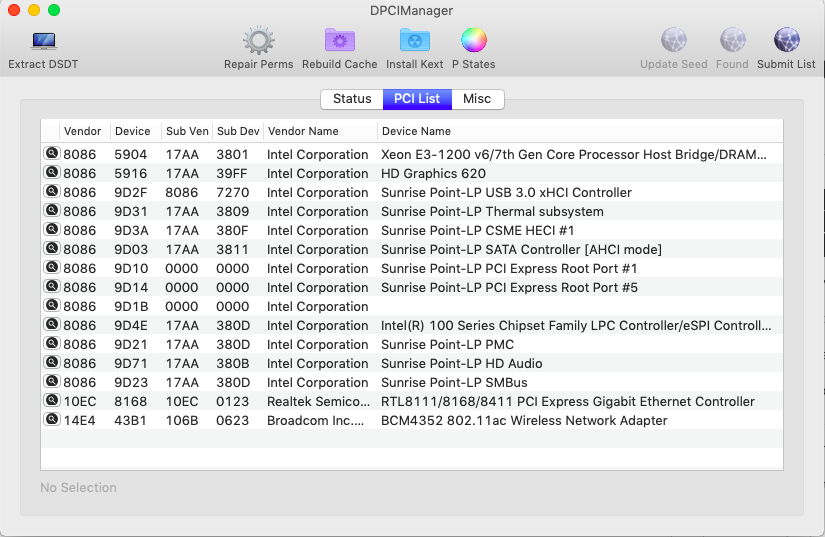This screenshot has height=537, width=825.
Task: Click magnifier icon beside HD Graphics 620
Action: point(51,173)
